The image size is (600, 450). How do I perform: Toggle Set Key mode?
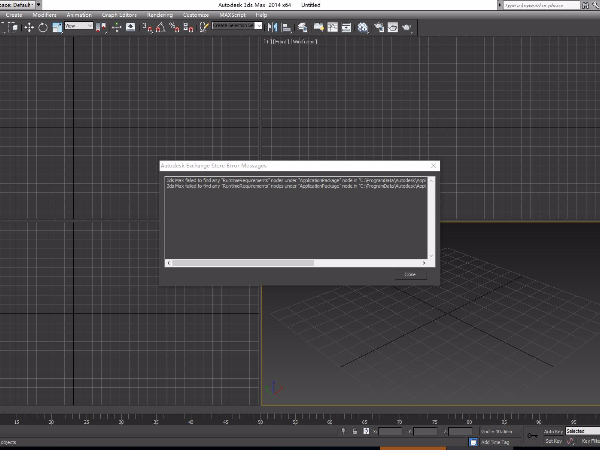(553, 441)
